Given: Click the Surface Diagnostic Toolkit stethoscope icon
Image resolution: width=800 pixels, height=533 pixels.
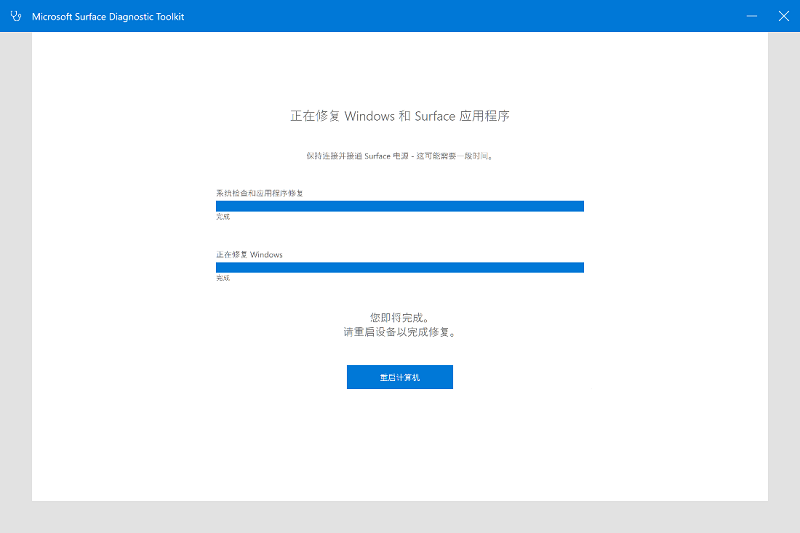Looking at the screenshot, I should (x=16, y=16).
